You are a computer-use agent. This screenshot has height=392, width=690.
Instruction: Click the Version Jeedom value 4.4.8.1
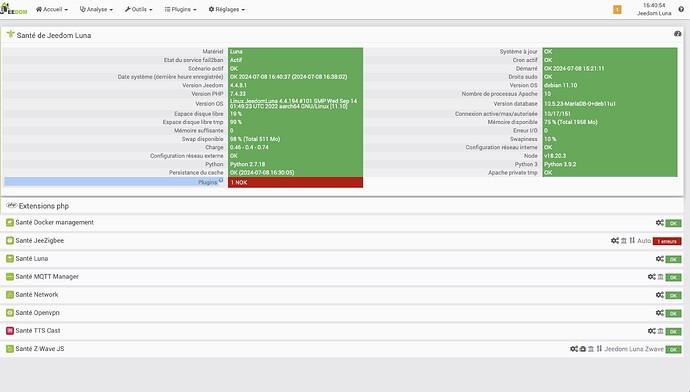tap(239, 85)
